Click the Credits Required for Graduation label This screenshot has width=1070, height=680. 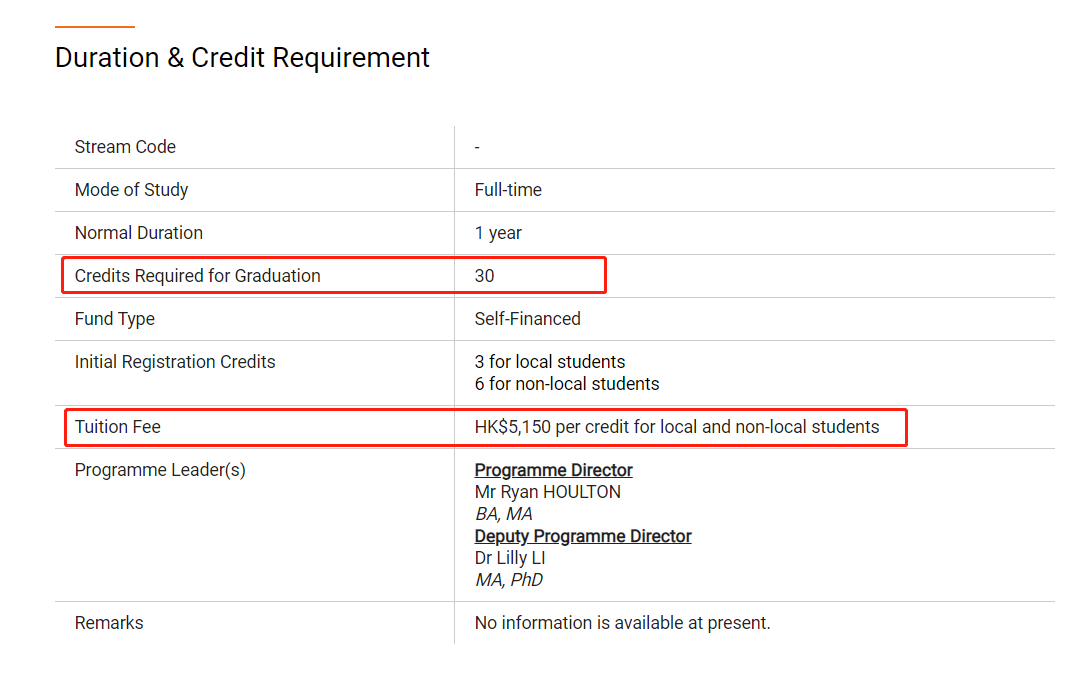[x=197, y=276]
